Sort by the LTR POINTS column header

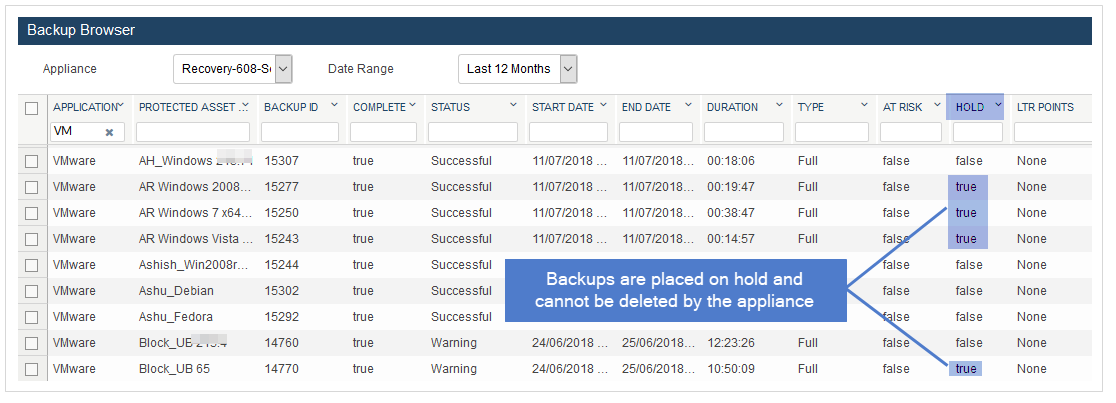tap(1045, 107)
